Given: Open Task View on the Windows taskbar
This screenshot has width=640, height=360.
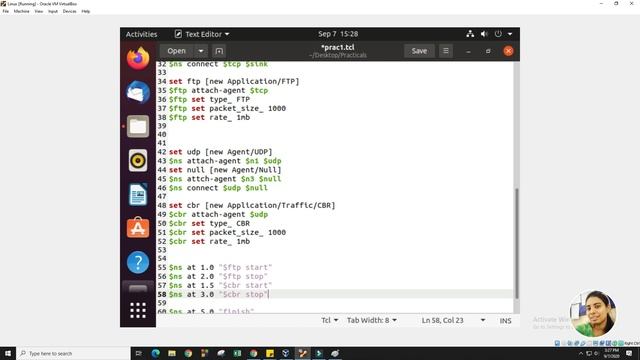Looking at the screenshot, I should [x=139, y=353].
